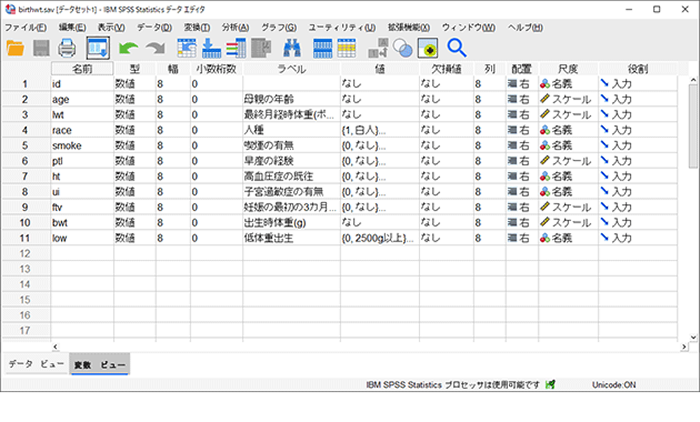Open the 編集(E) menu
This screenshot has height=422, width=700.
pos(72,28)
